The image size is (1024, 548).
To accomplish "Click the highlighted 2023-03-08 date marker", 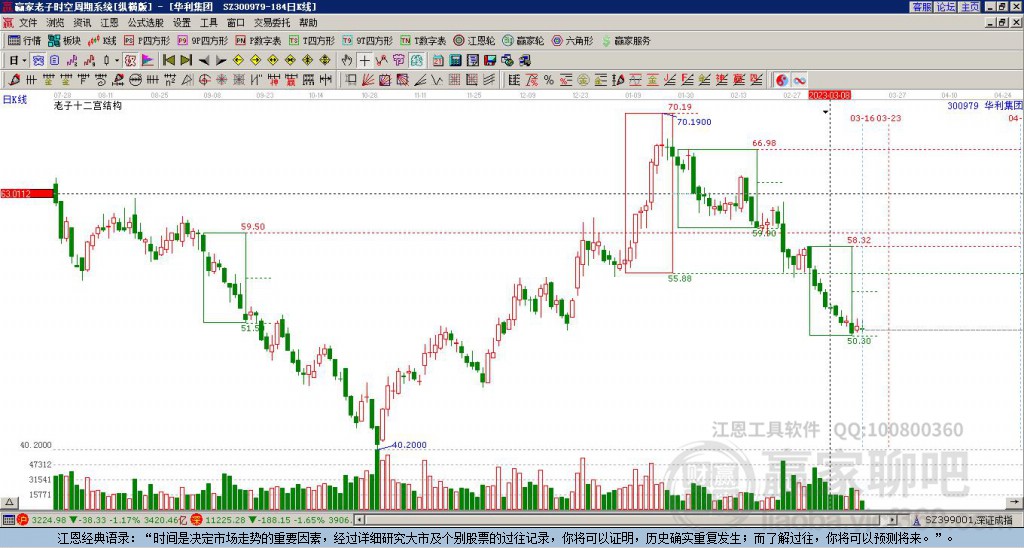I will (829, 95).
